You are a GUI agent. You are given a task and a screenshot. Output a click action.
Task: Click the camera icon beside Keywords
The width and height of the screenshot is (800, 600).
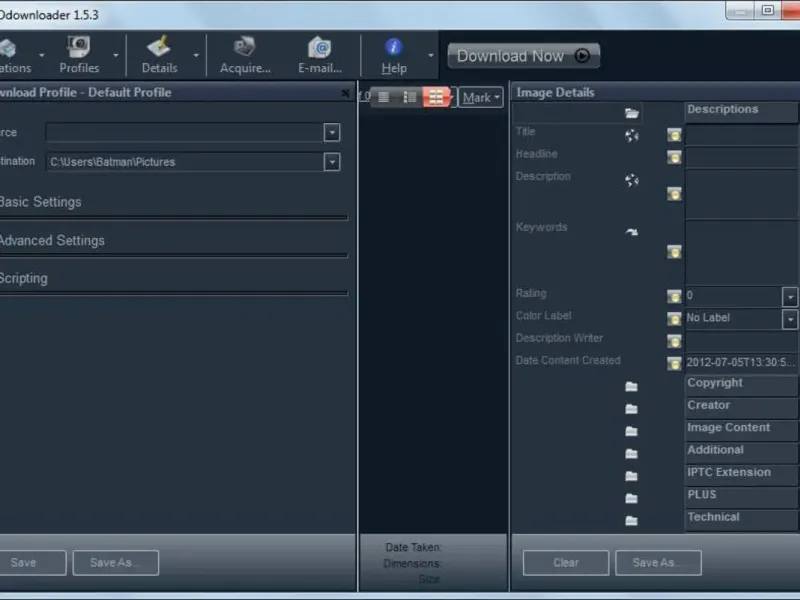[x=674, y=252]
